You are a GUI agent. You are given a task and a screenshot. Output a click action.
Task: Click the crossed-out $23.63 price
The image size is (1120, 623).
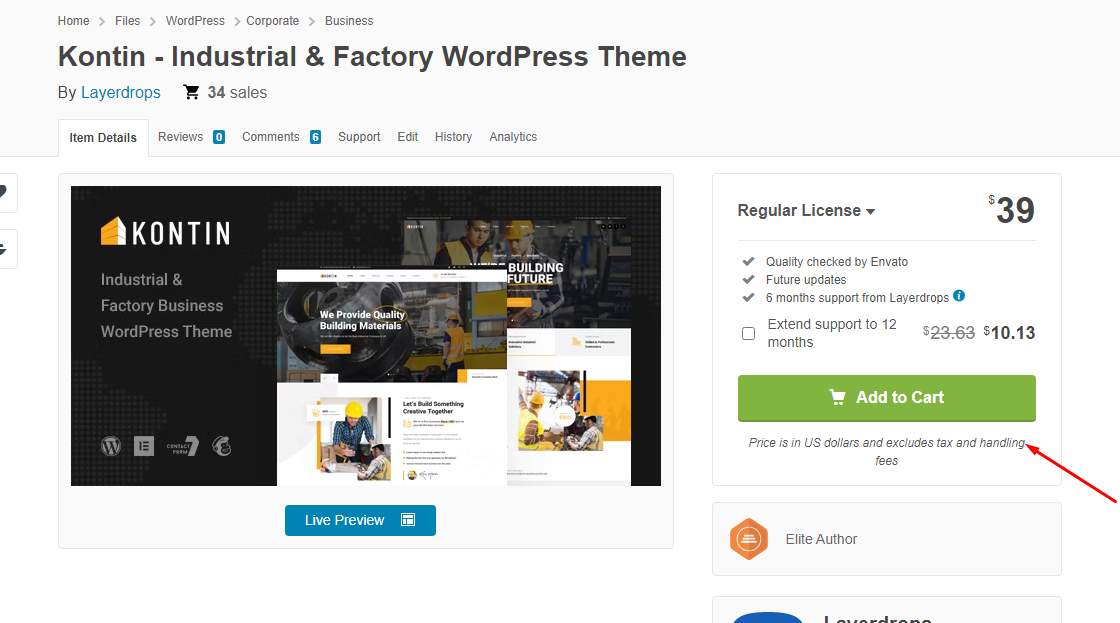pyautogui.click(x=949, y=333)
